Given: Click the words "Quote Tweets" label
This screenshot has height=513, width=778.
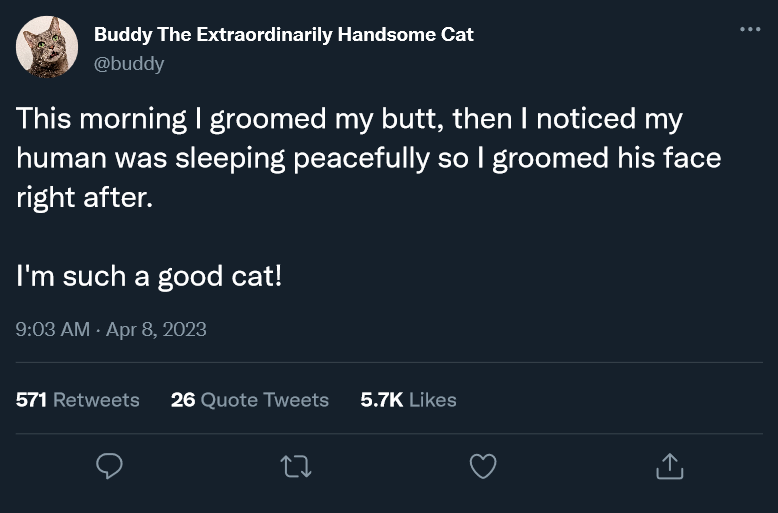Looking at the screenshot, I should pos(264,400).
